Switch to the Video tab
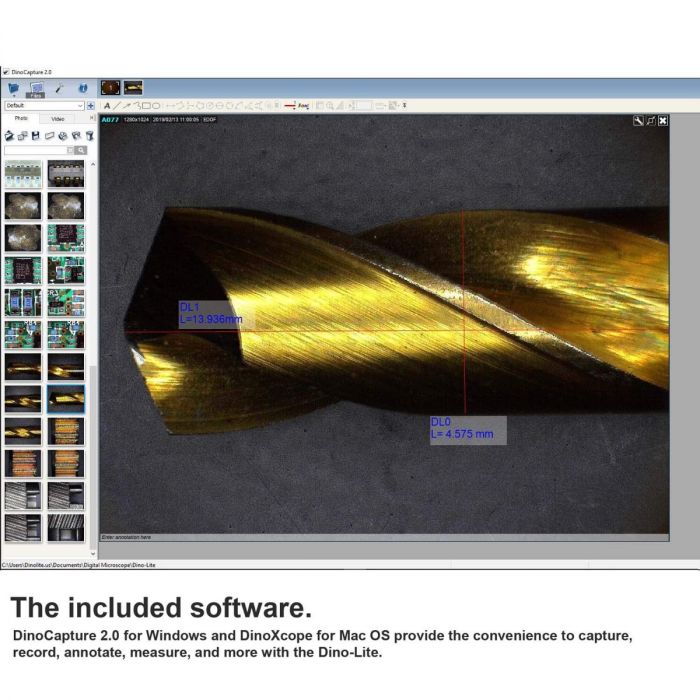 [58, 119]
